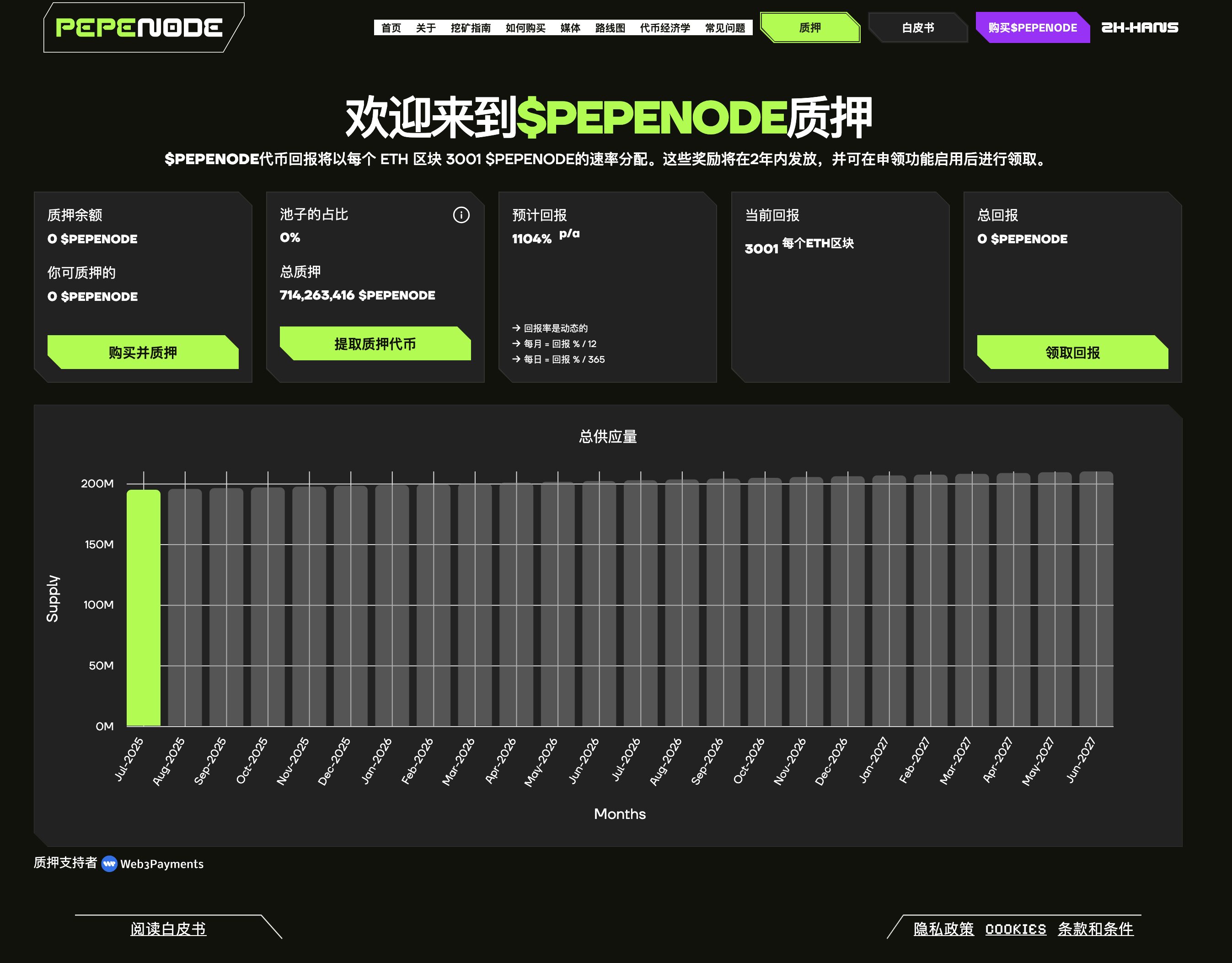Open the 媒体 nav link
This screenshot has width=1232, height=963.
pos(570,28)
